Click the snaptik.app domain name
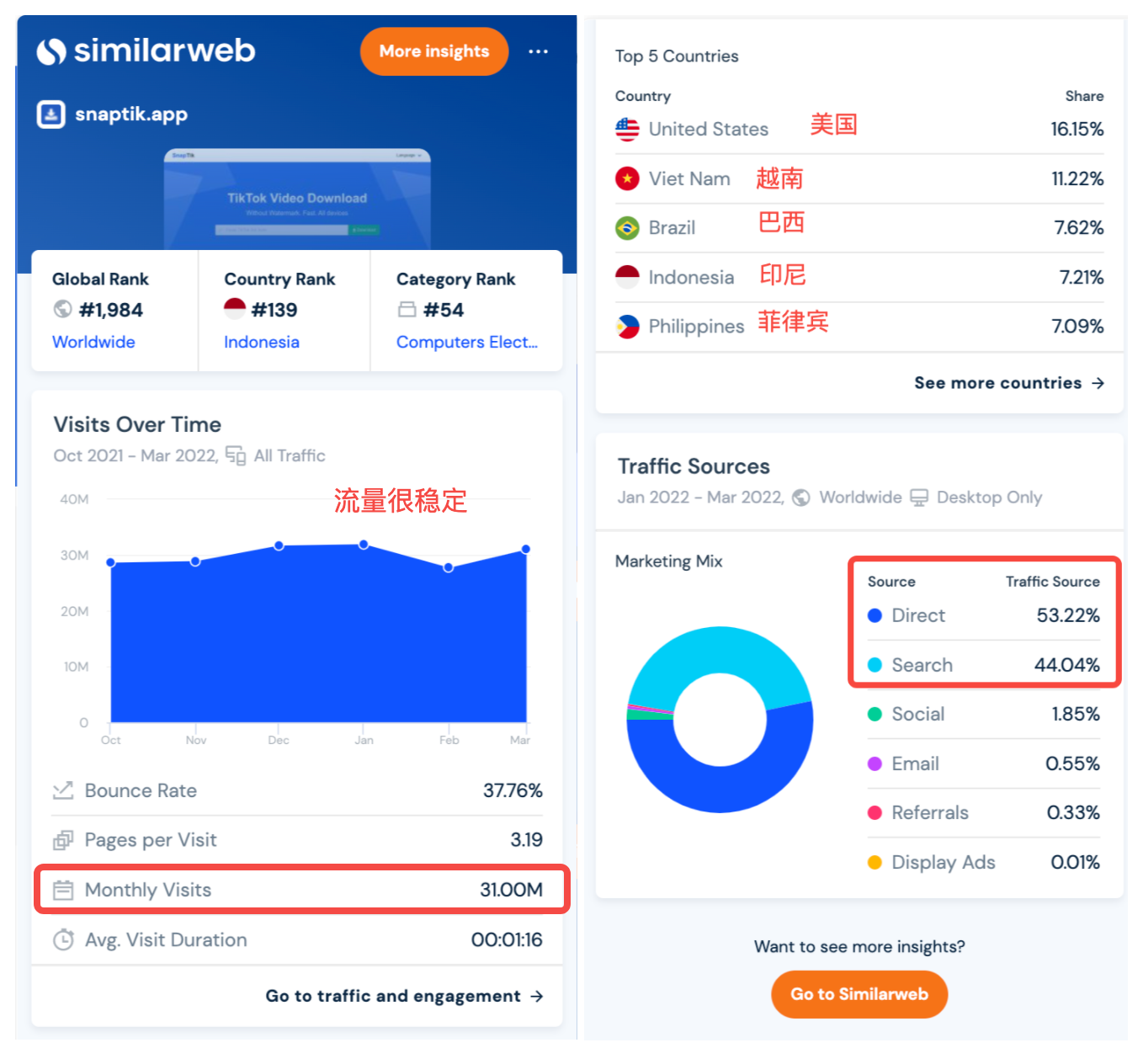The height and width of the screenshot is (1064, 1143). (x=131, y=114)
